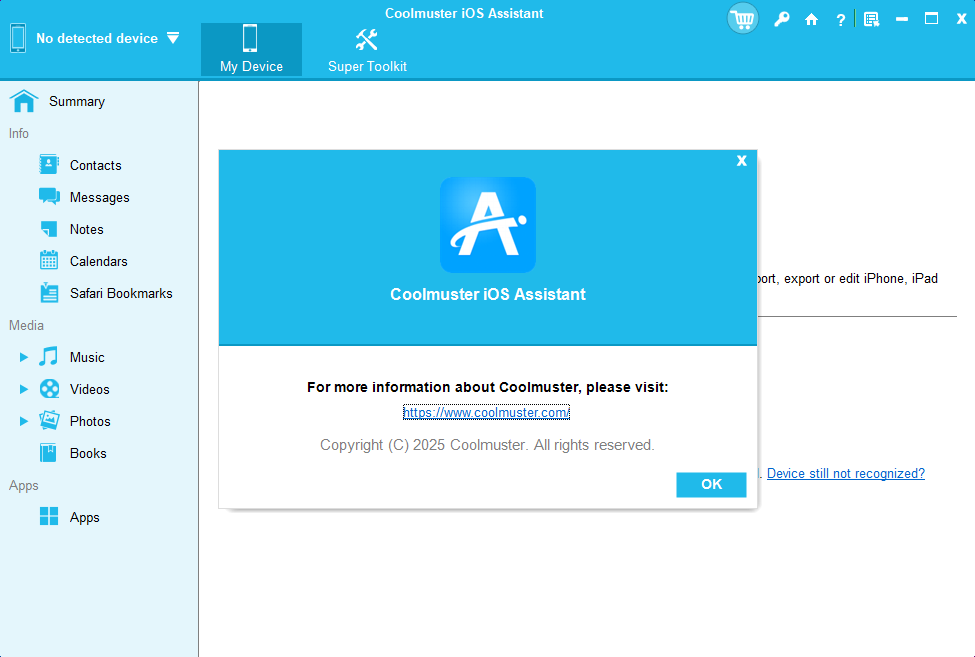975x657 pixels.
Task: Click the key register icon
Action: (x=782, y=19)
